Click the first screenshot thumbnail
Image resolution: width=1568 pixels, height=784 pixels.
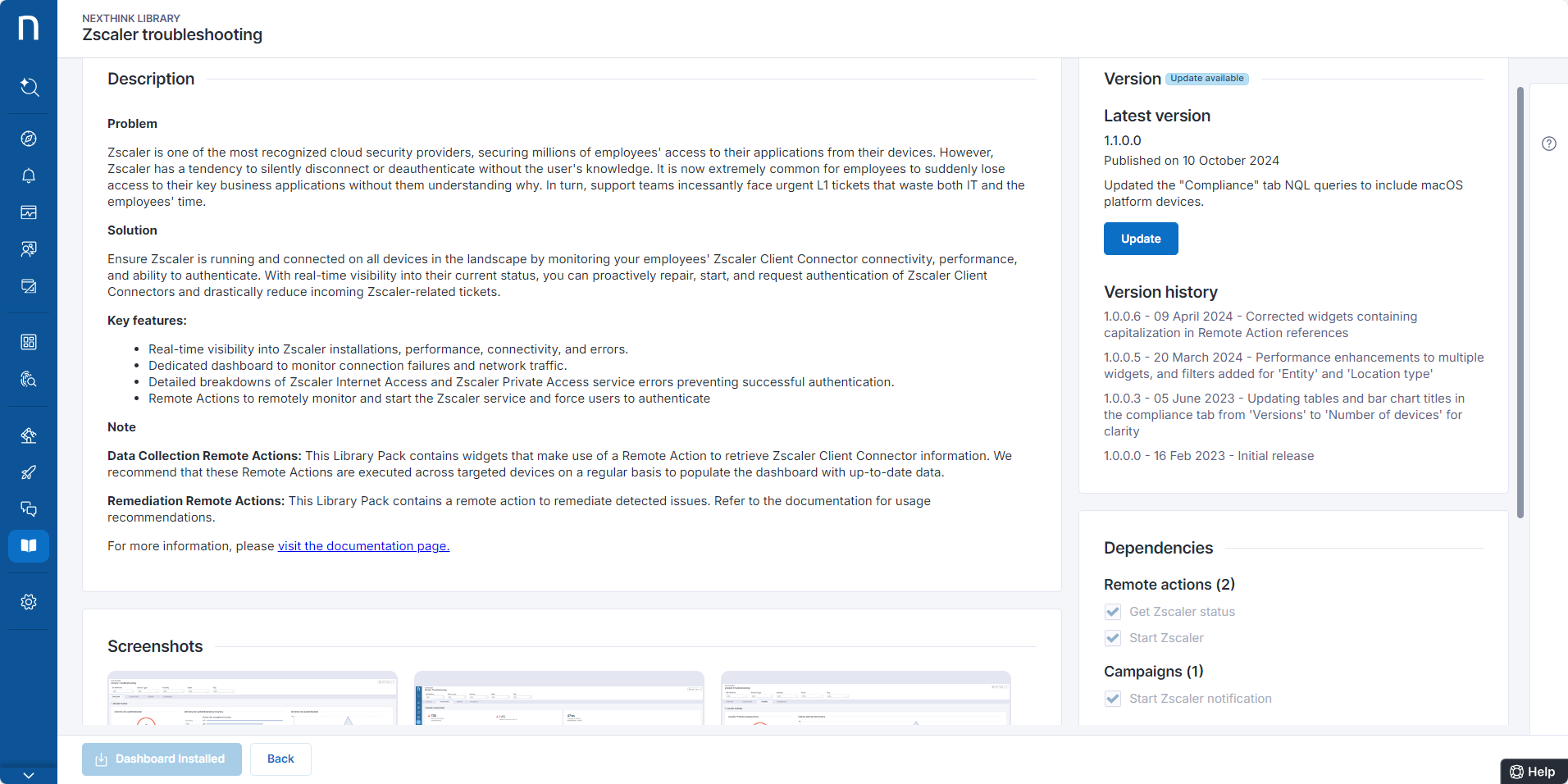coord(253,699)
